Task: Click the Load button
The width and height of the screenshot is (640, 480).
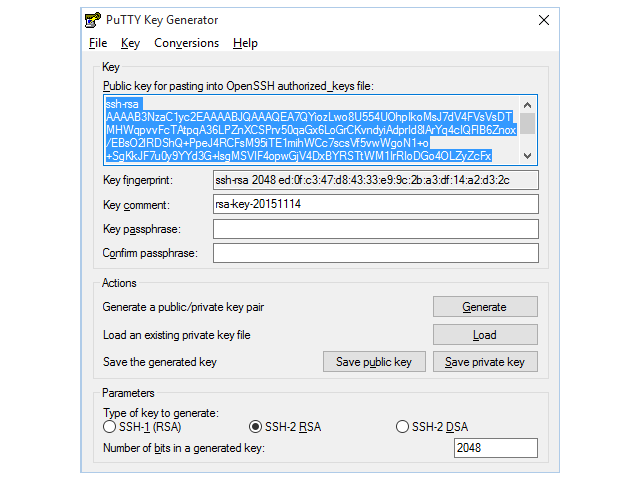Action: 485,335
